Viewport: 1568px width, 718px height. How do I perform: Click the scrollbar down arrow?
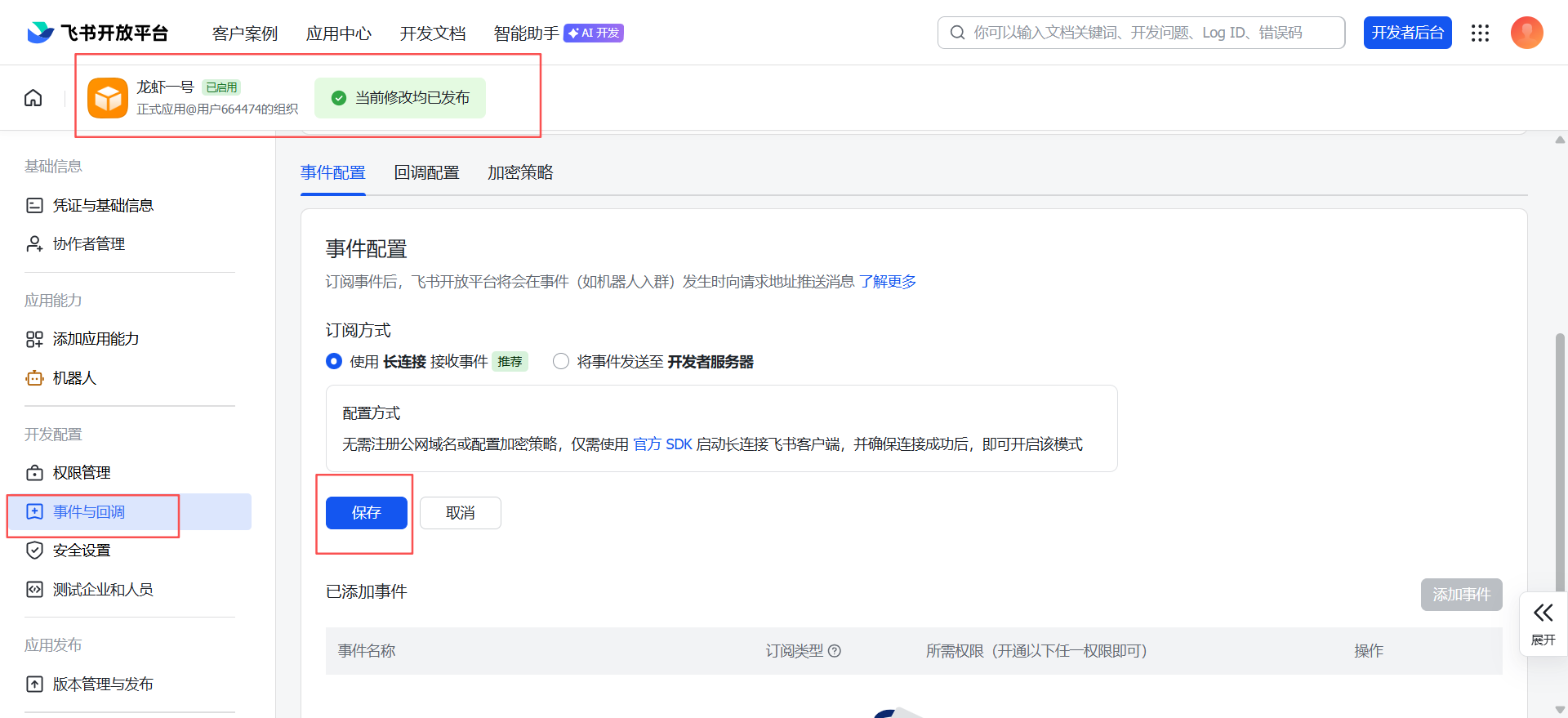click(1560, 710)
